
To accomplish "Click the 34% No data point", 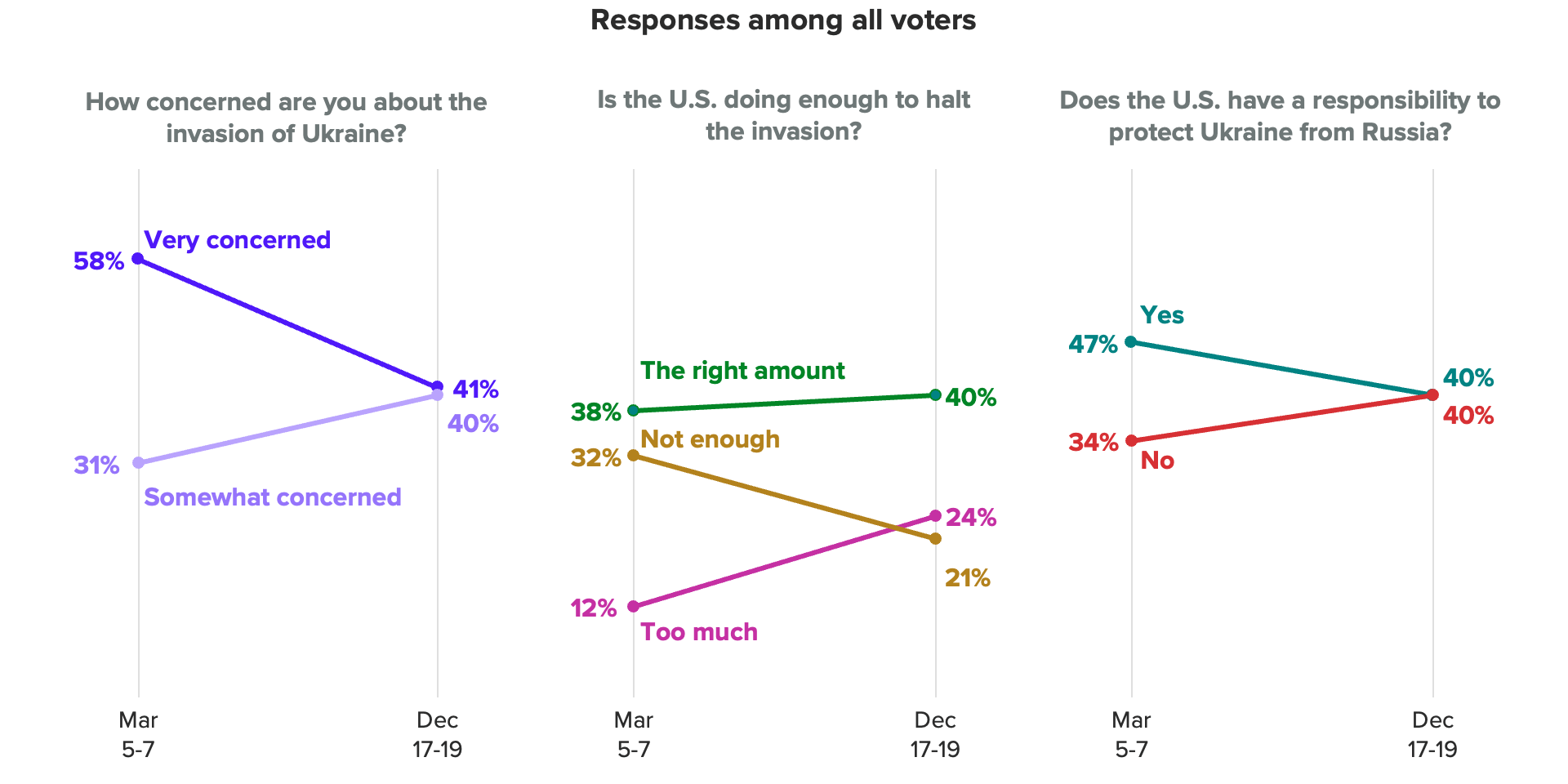I will (x=1130, y=440).
